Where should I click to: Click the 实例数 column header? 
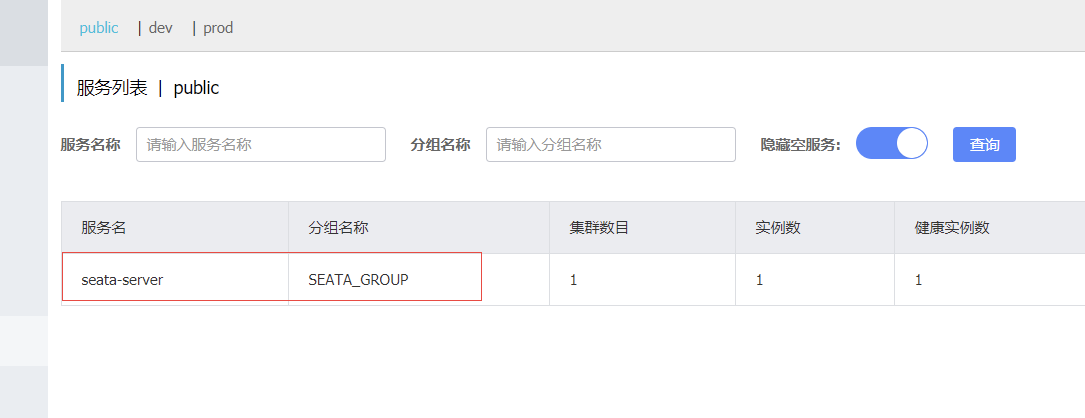777,228
